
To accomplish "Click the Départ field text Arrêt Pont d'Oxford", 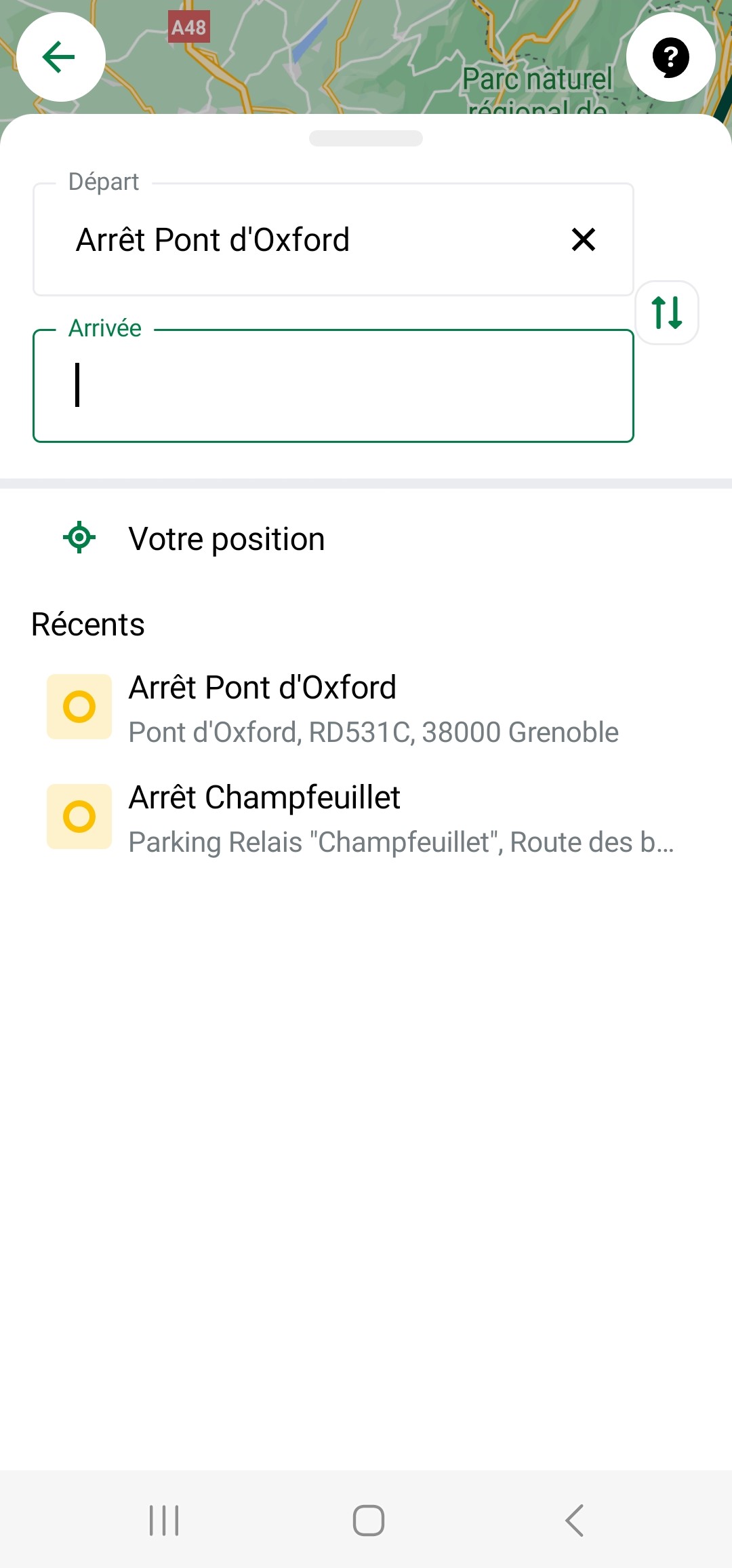I will (213, 240).
